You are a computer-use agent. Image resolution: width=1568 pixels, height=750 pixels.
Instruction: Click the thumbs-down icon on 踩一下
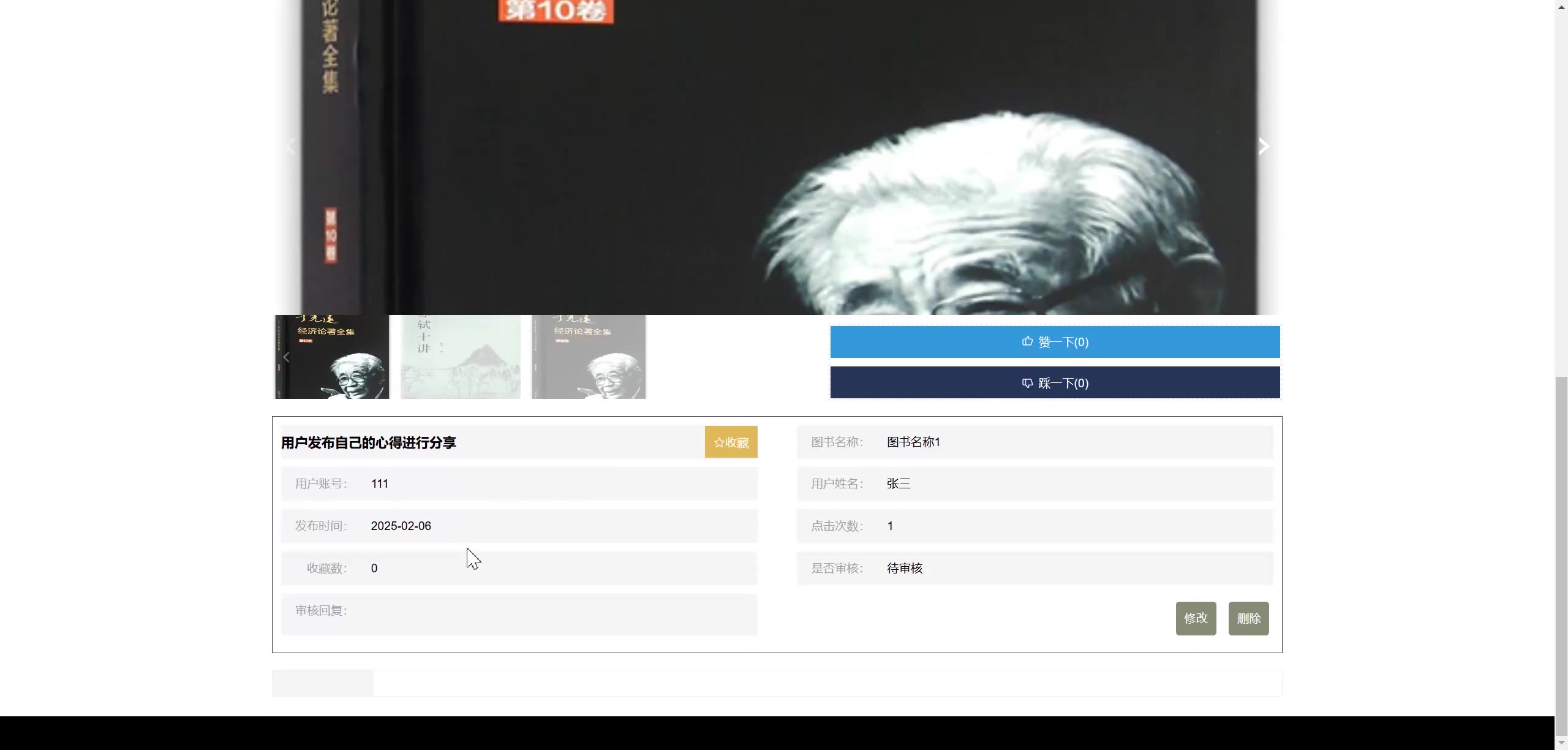click(1027, 383)
